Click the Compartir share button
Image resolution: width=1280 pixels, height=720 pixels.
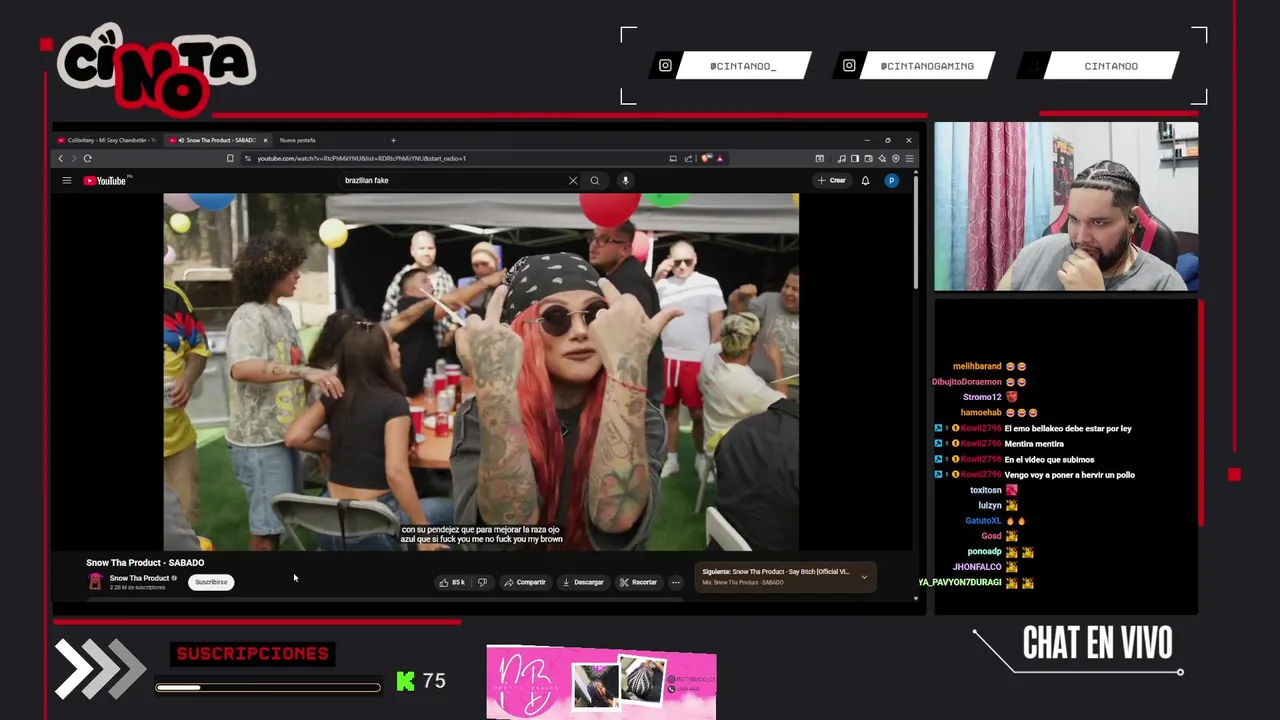tap(525, 582)
